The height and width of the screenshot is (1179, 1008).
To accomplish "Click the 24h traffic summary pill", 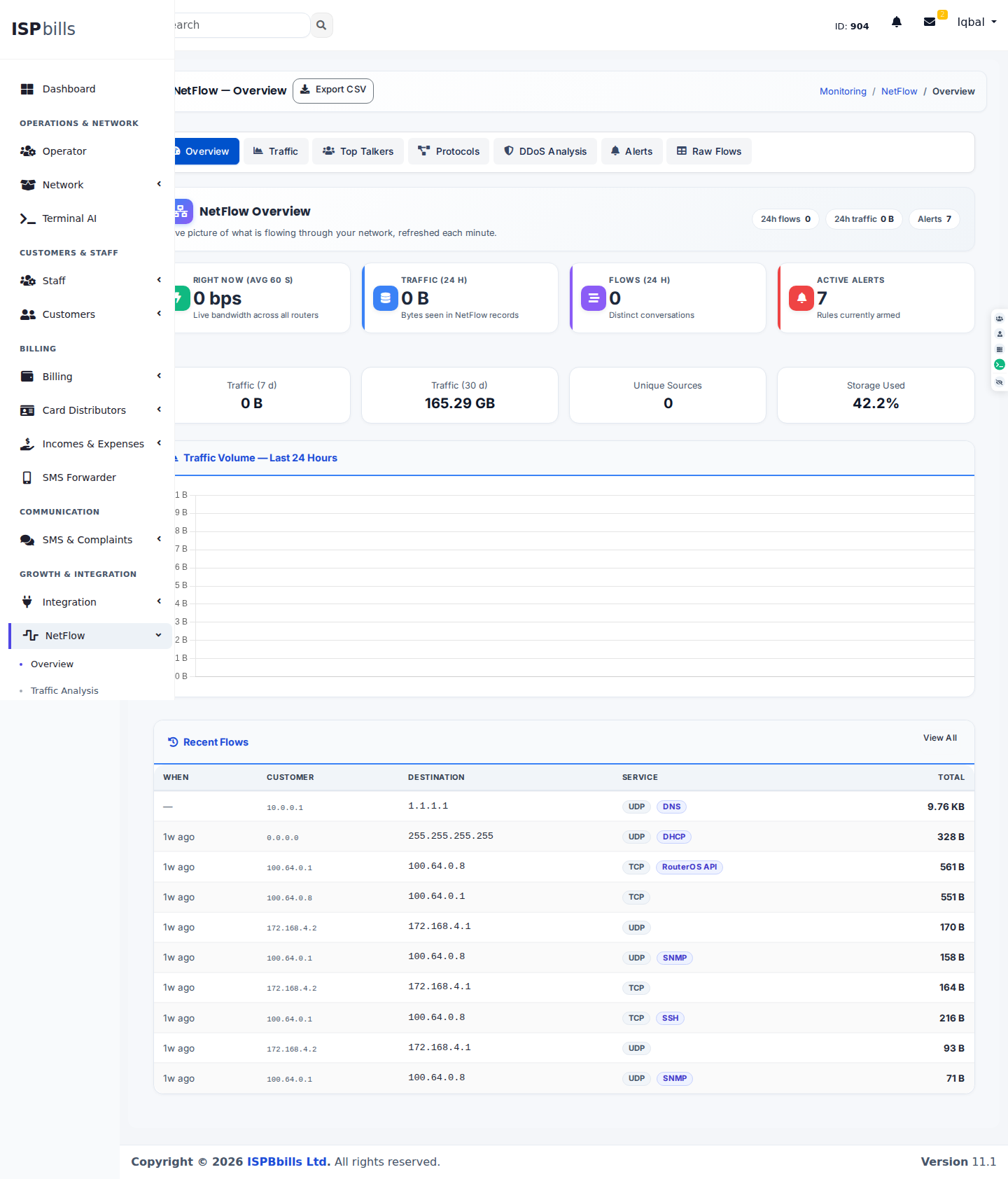I will 864,219.
